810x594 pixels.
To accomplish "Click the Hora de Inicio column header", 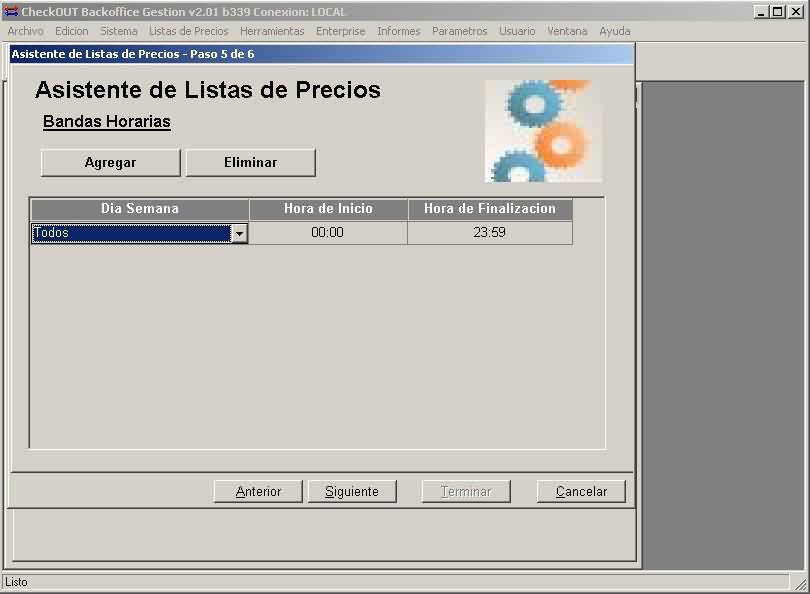I will point(329,209).
